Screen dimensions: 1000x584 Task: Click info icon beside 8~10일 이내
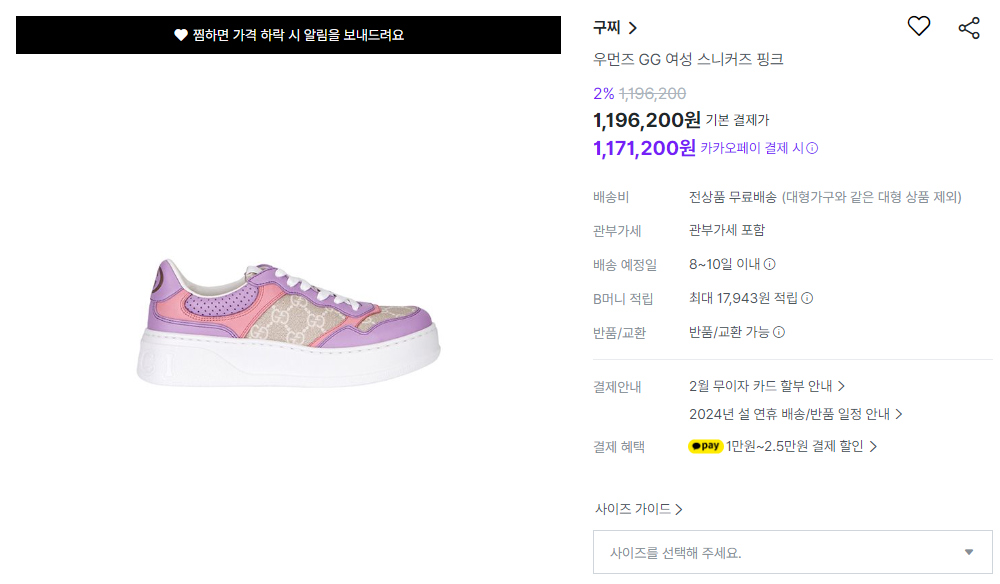click(770, 264)
